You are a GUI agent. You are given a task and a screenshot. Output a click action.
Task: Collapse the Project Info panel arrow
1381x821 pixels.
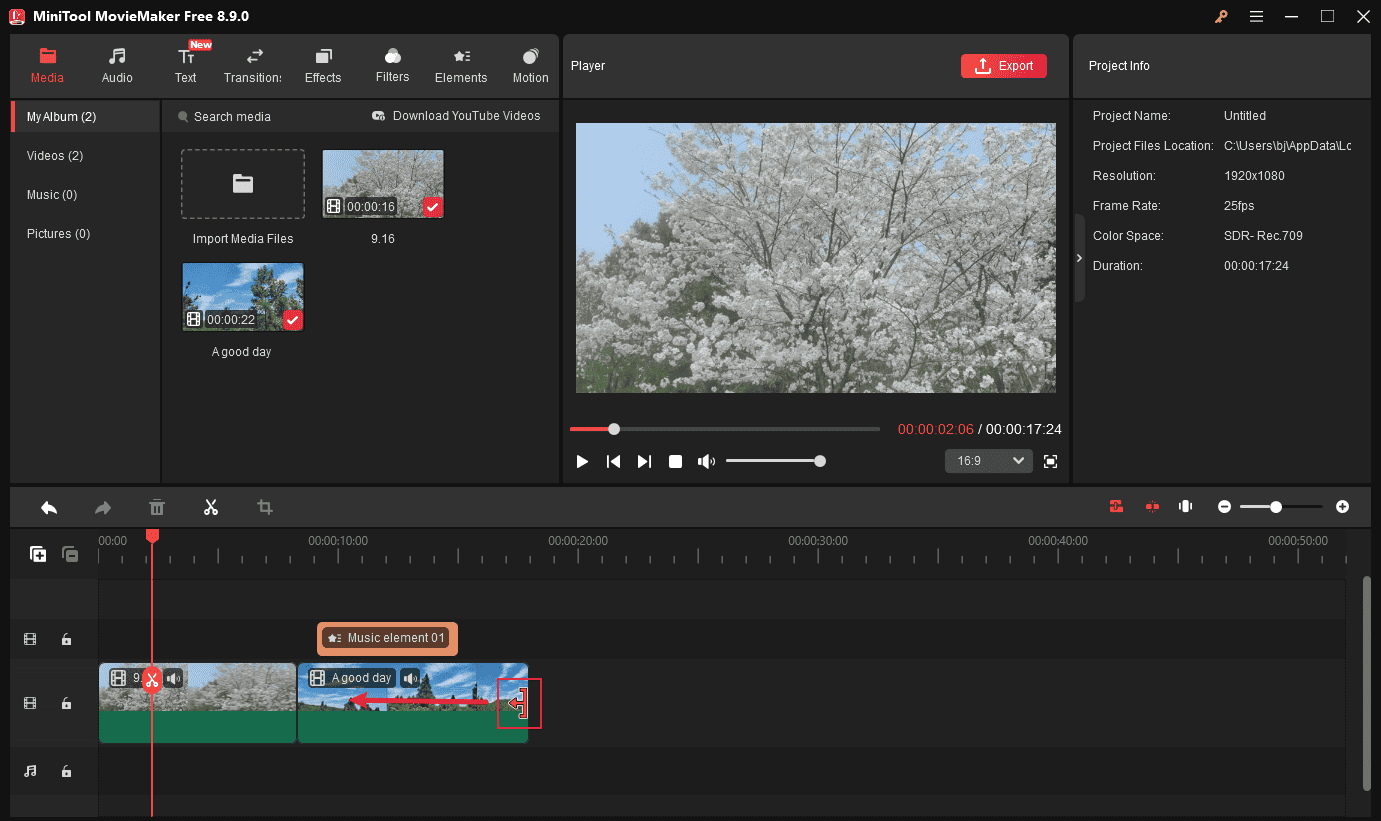point(1079,258)
